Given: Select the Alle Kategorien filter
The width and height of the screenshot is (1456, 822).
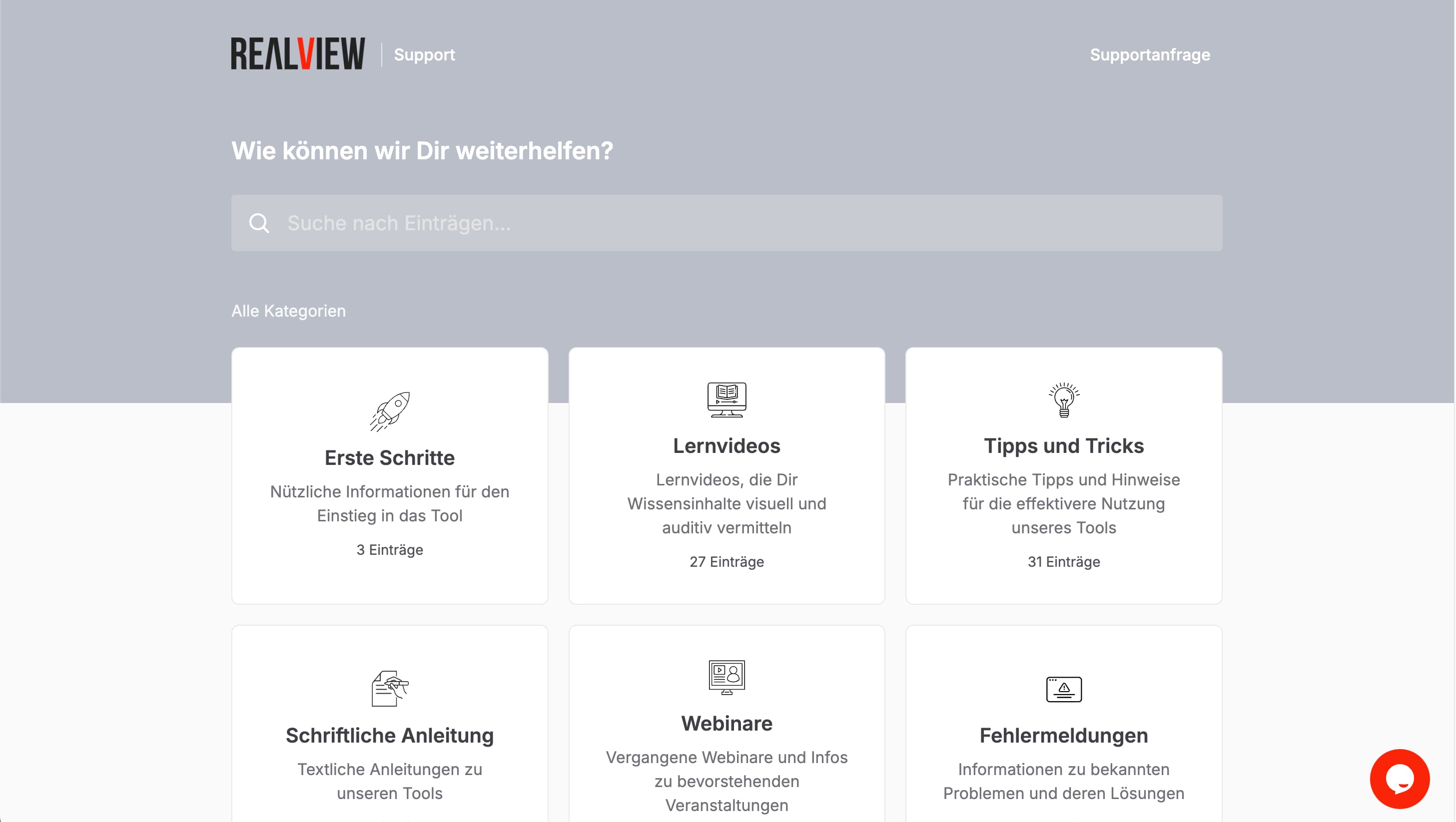Looking at the screenshot, I should coord(288,310).
